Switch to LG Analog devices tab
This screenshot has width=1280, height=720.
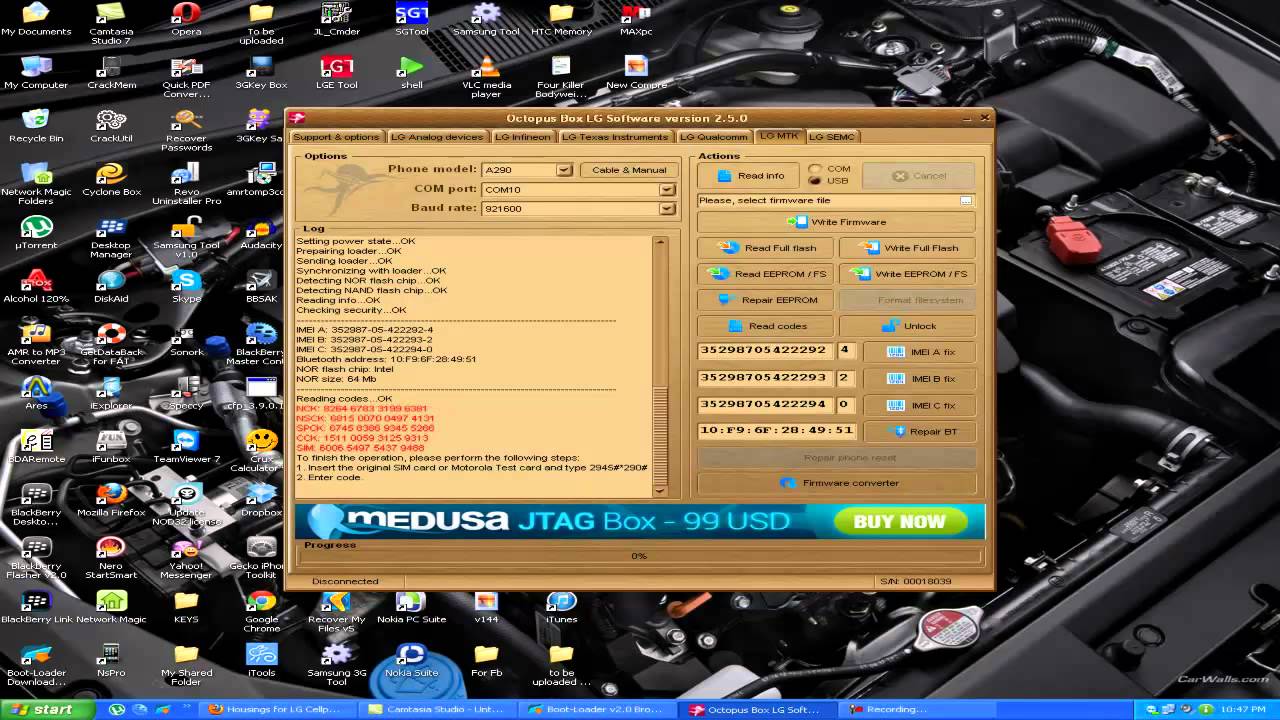436,137
